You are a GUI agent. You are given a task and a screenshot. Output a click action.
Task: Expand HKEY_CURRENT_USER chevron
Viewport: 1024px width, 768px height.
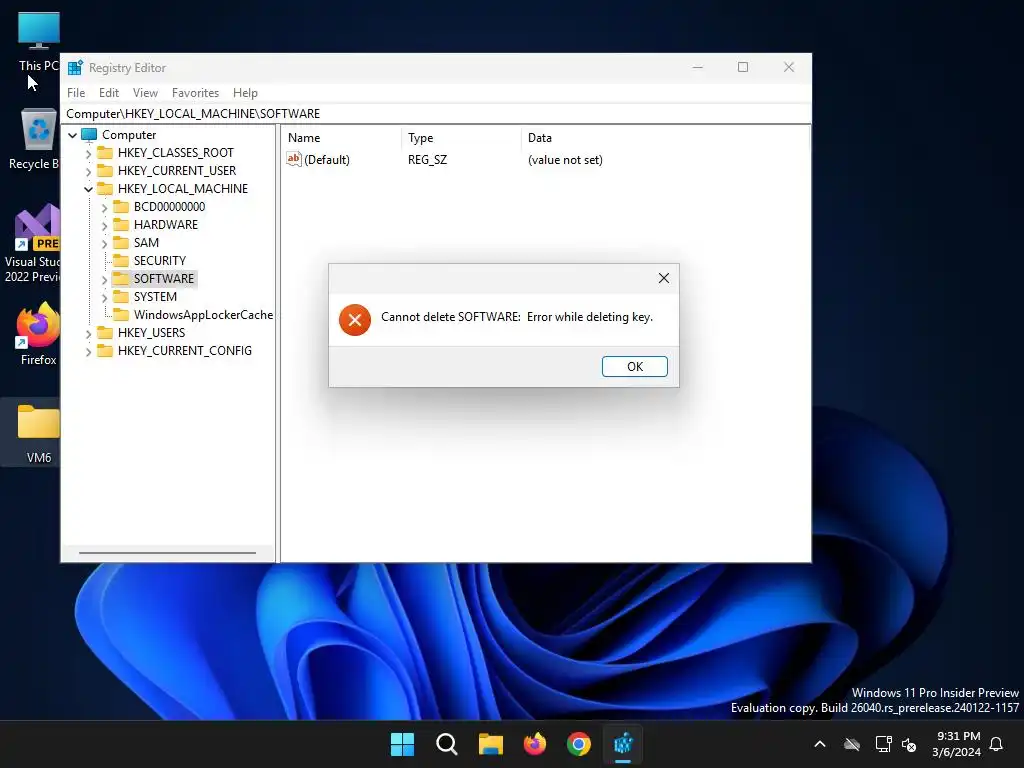[88, 171]
